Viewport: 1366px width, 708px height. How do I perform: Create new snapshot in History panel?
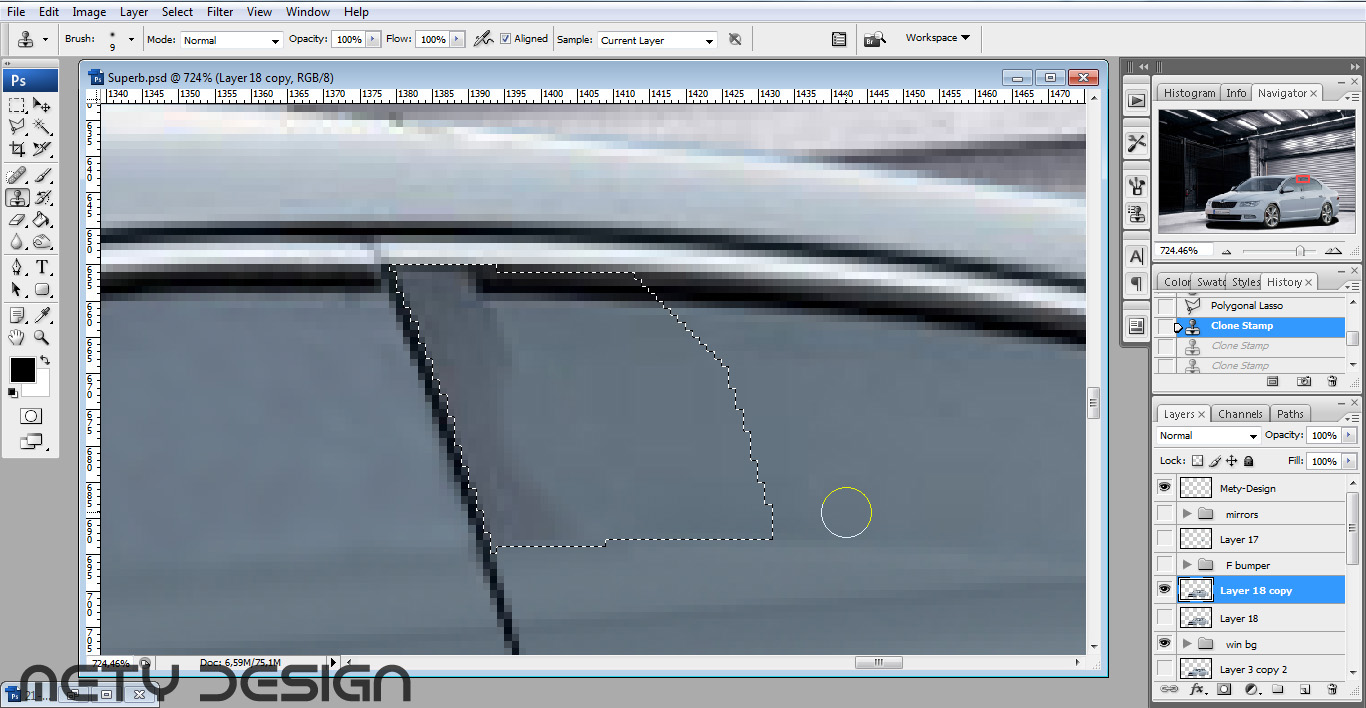click(1304, 381)
